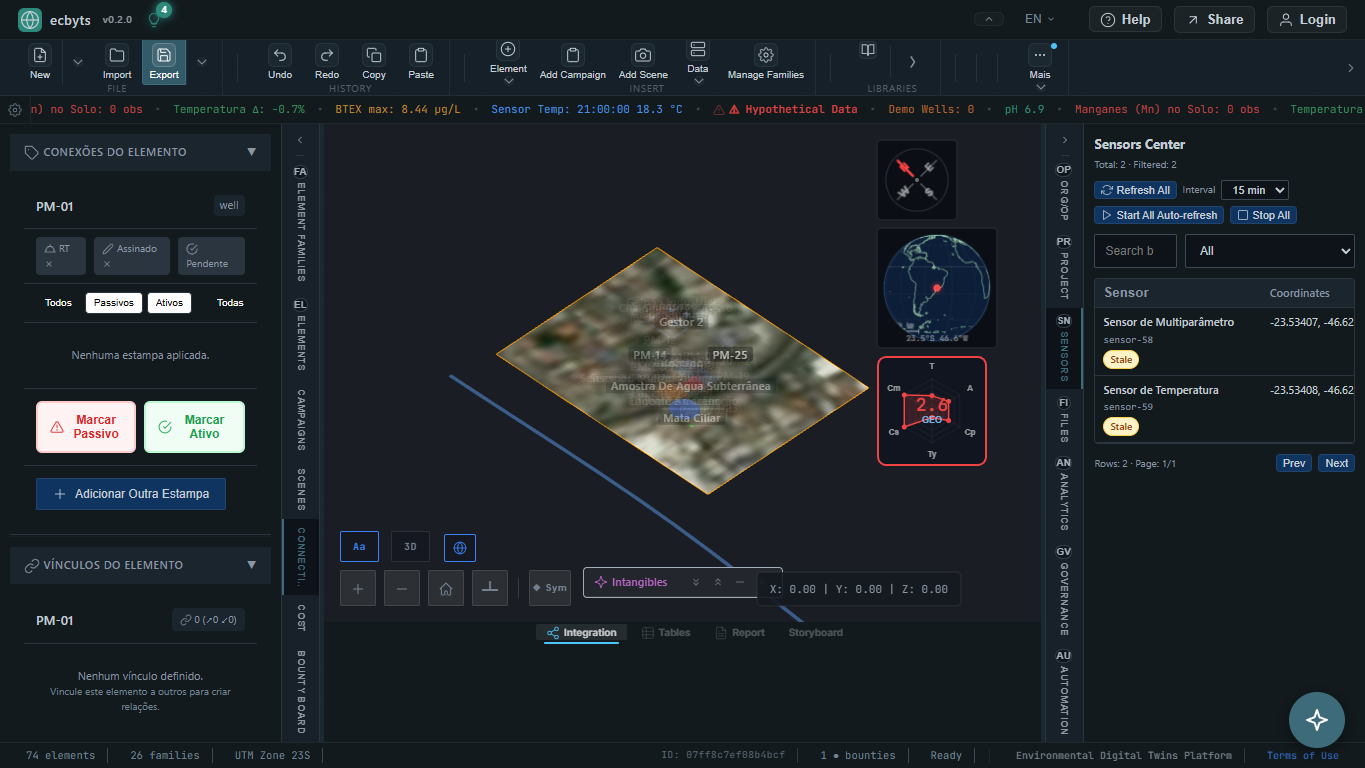The image size is (1365, 768).
Task: Undo the last action
Action: click(280, 56)
